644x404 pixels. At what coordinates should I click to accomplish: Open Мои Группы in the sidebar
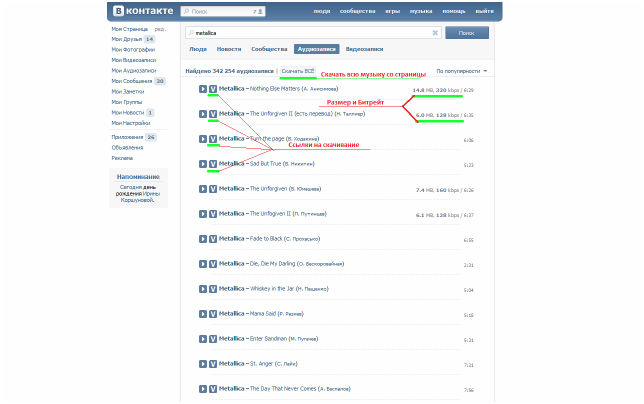(x=126, y=102)
